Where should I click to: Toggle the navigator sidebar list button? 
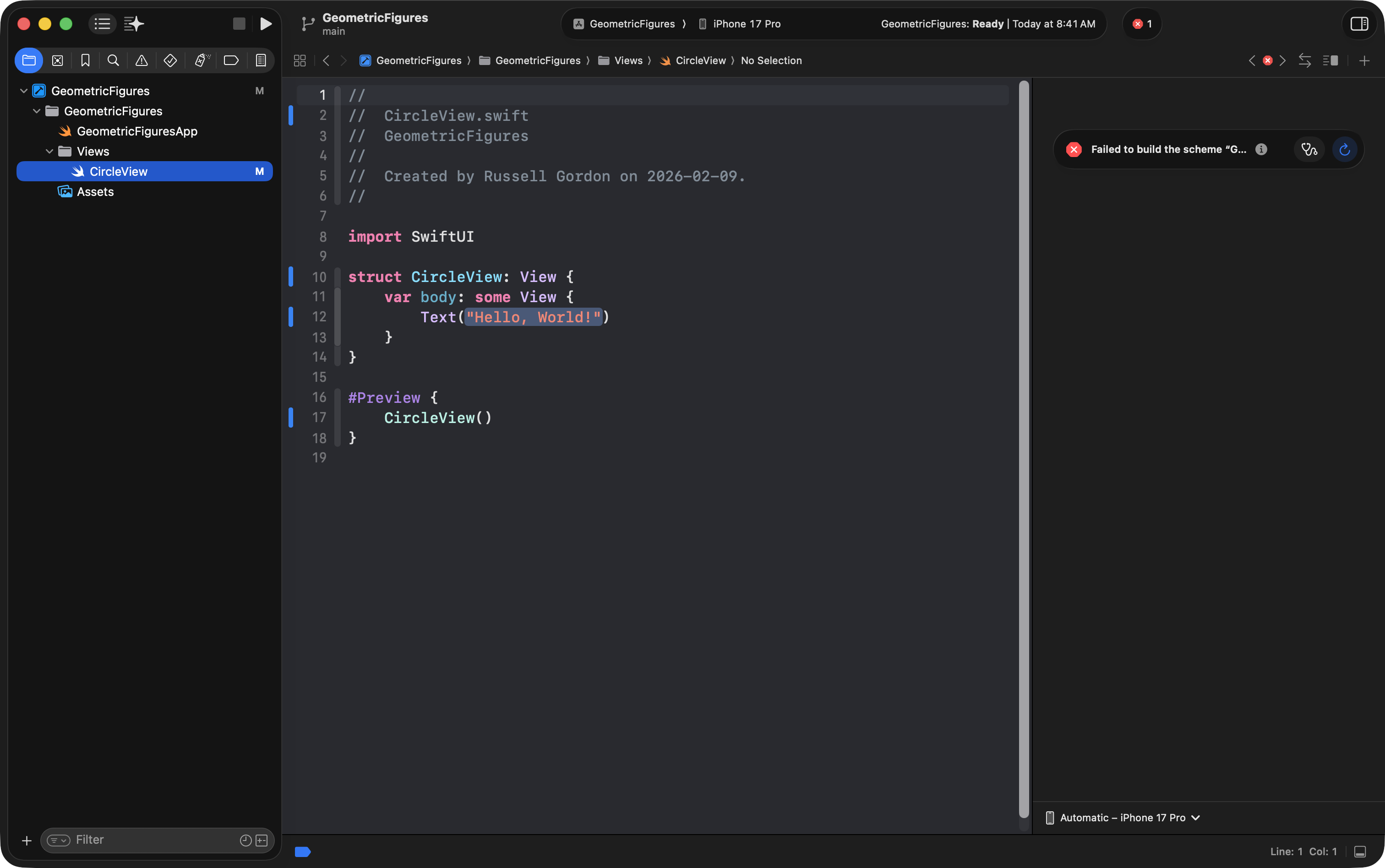pos(102,23)
